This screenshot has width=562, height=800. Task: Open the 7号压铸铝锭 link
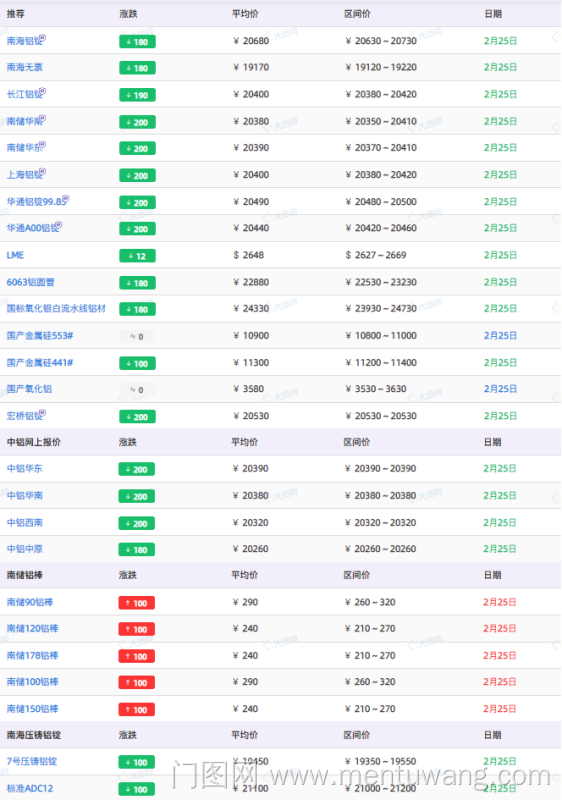[x=32, y=762]
